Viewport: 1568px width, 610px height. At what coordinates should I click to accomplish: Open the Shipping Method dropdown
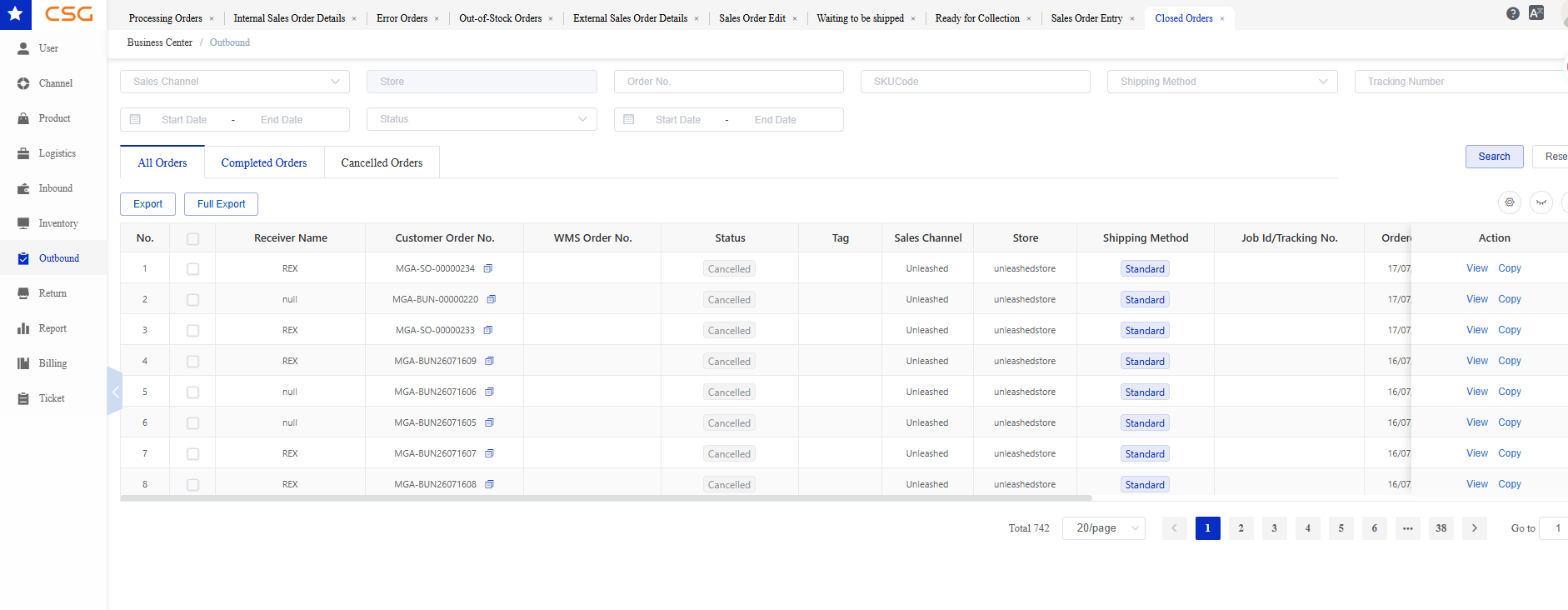(x=1222, y=82)
